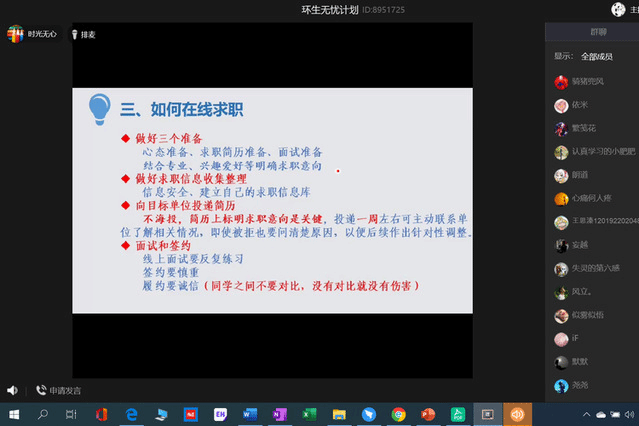Click the avatar of member 繁笺花
The height and width of the screenshot is (426, 639).
[x=561, y=128]
